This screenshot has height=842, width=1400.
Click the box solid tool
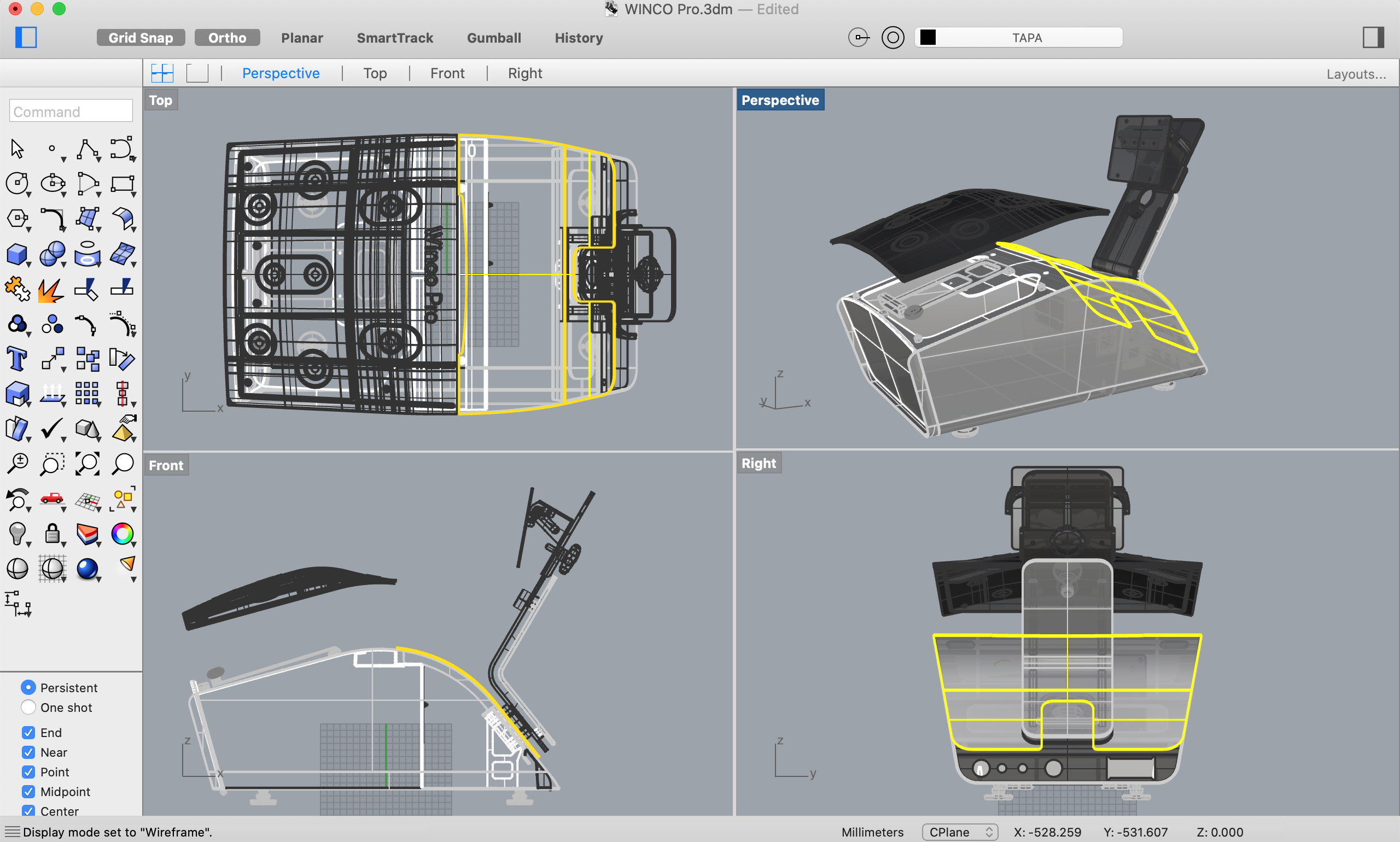click(x=16, y=254)
